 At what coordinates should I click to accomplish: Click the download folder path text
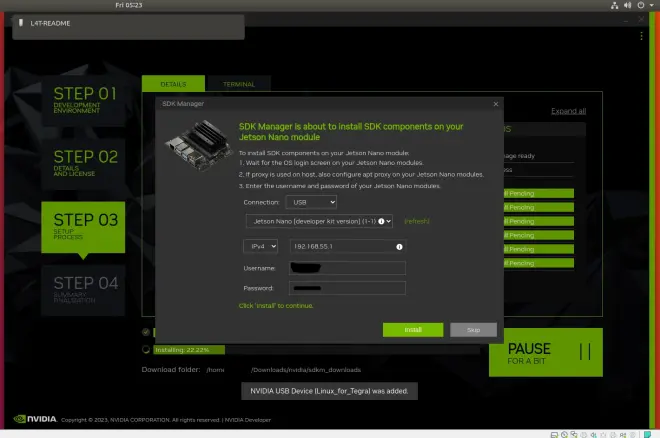point(284,370)
